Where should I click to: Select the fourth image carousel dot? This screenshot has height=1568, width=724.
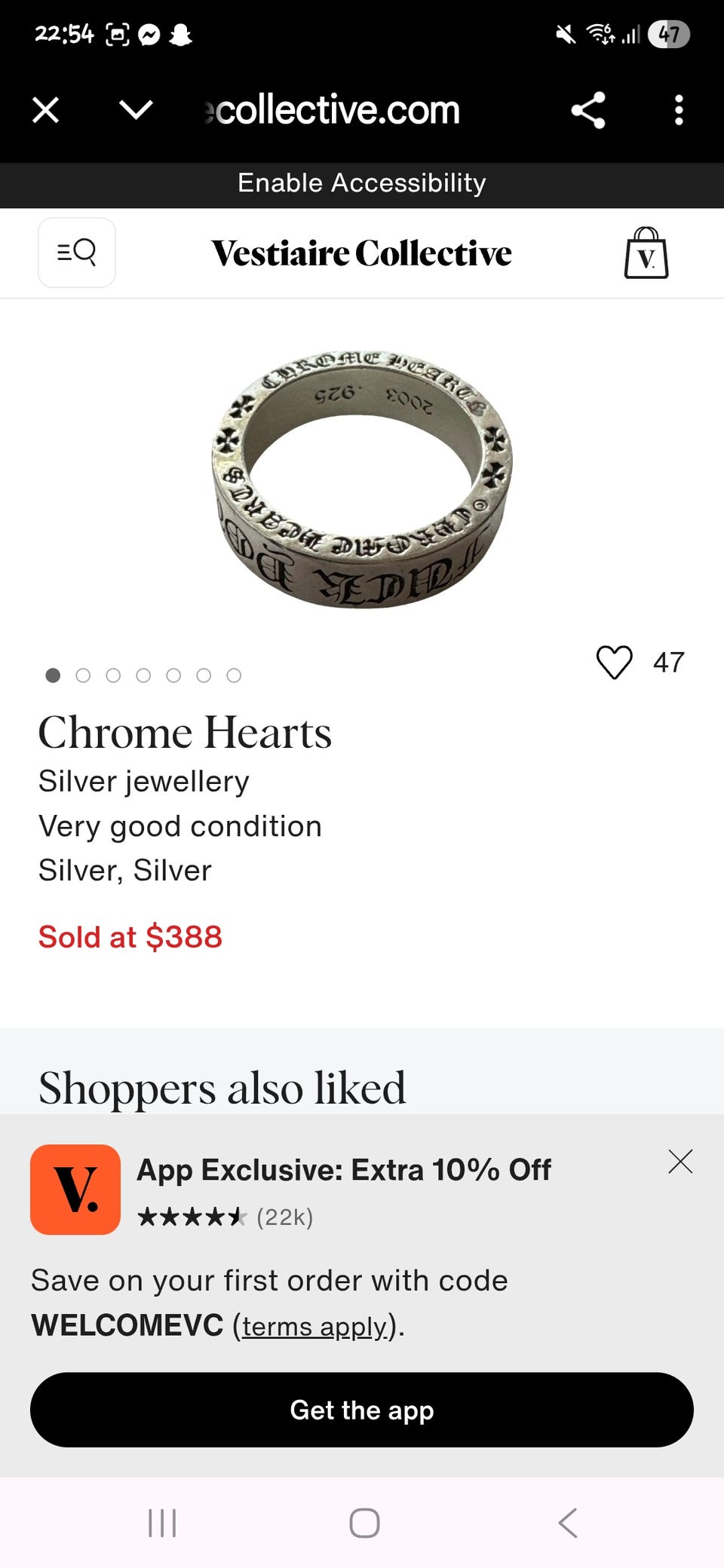pyautogui.click(x=143, y=675)
